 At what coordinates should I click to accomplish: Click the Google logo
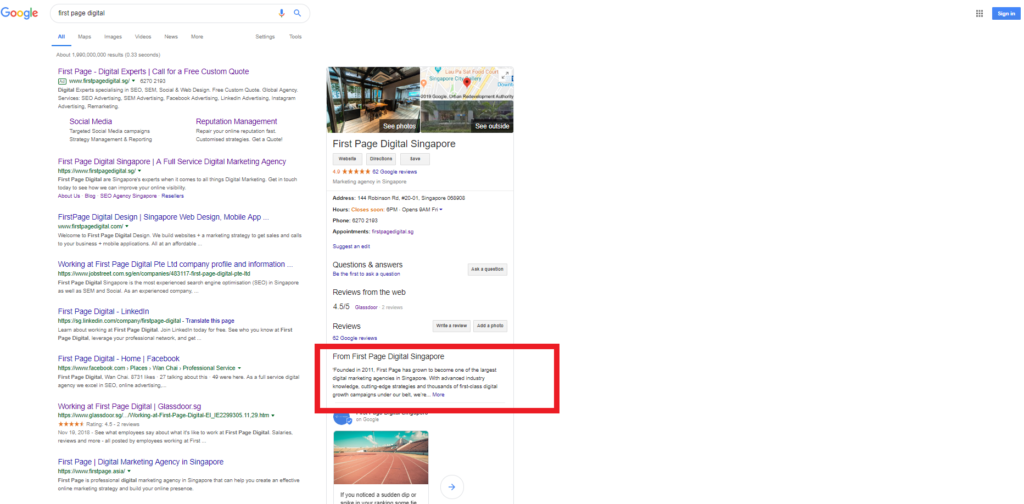tap(19, 13)
